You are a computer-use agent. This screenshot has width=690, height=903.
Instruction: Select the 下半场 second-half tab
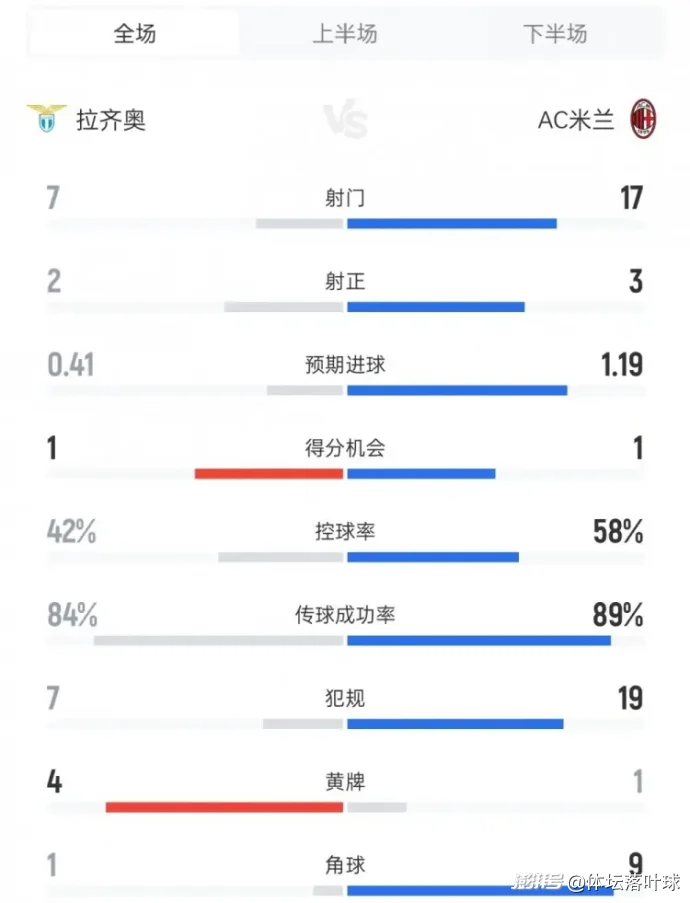click(x=555, y=34)
